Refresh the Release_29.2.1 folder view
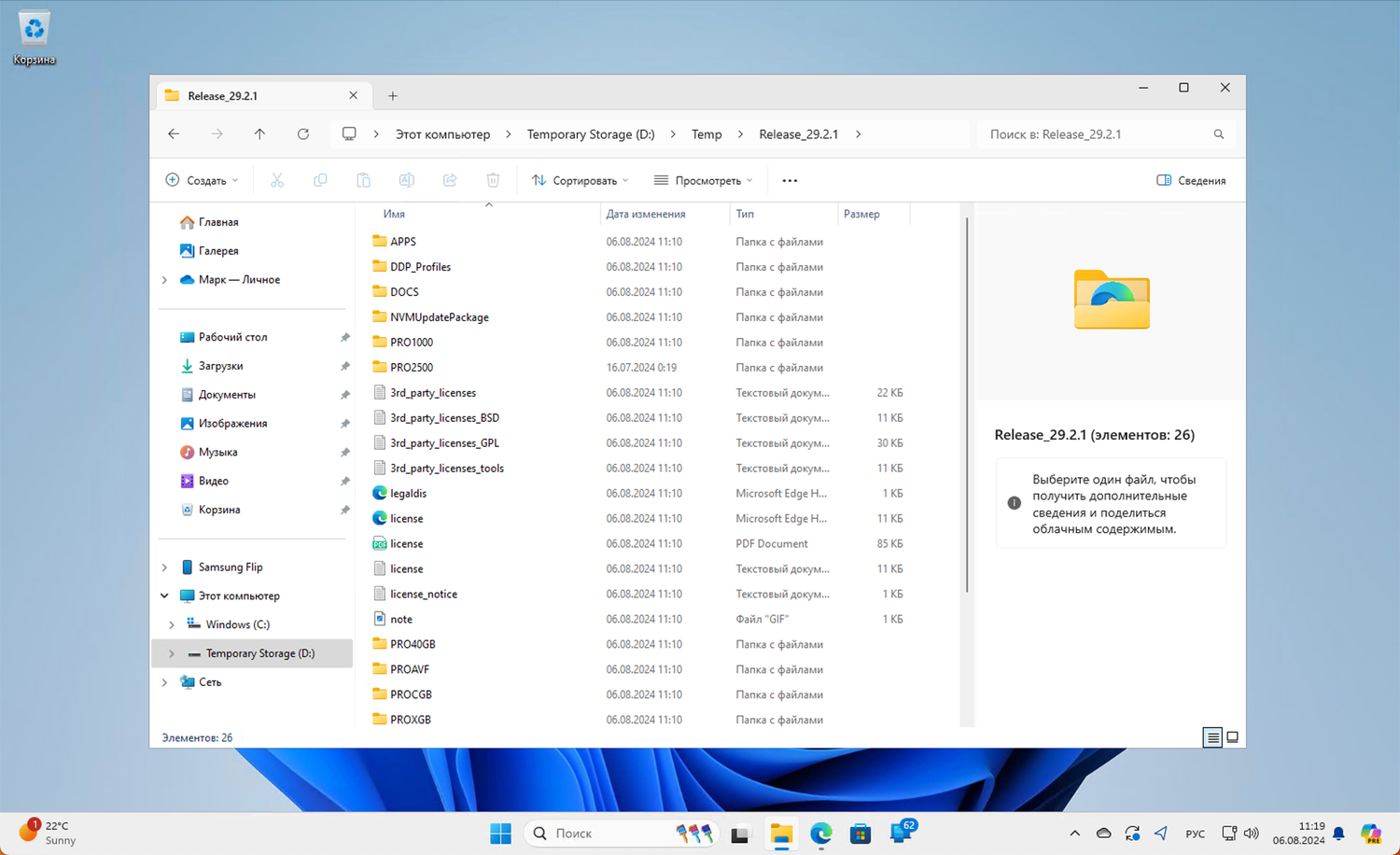This screenshot has width=1400, height=855. [303, 134]
